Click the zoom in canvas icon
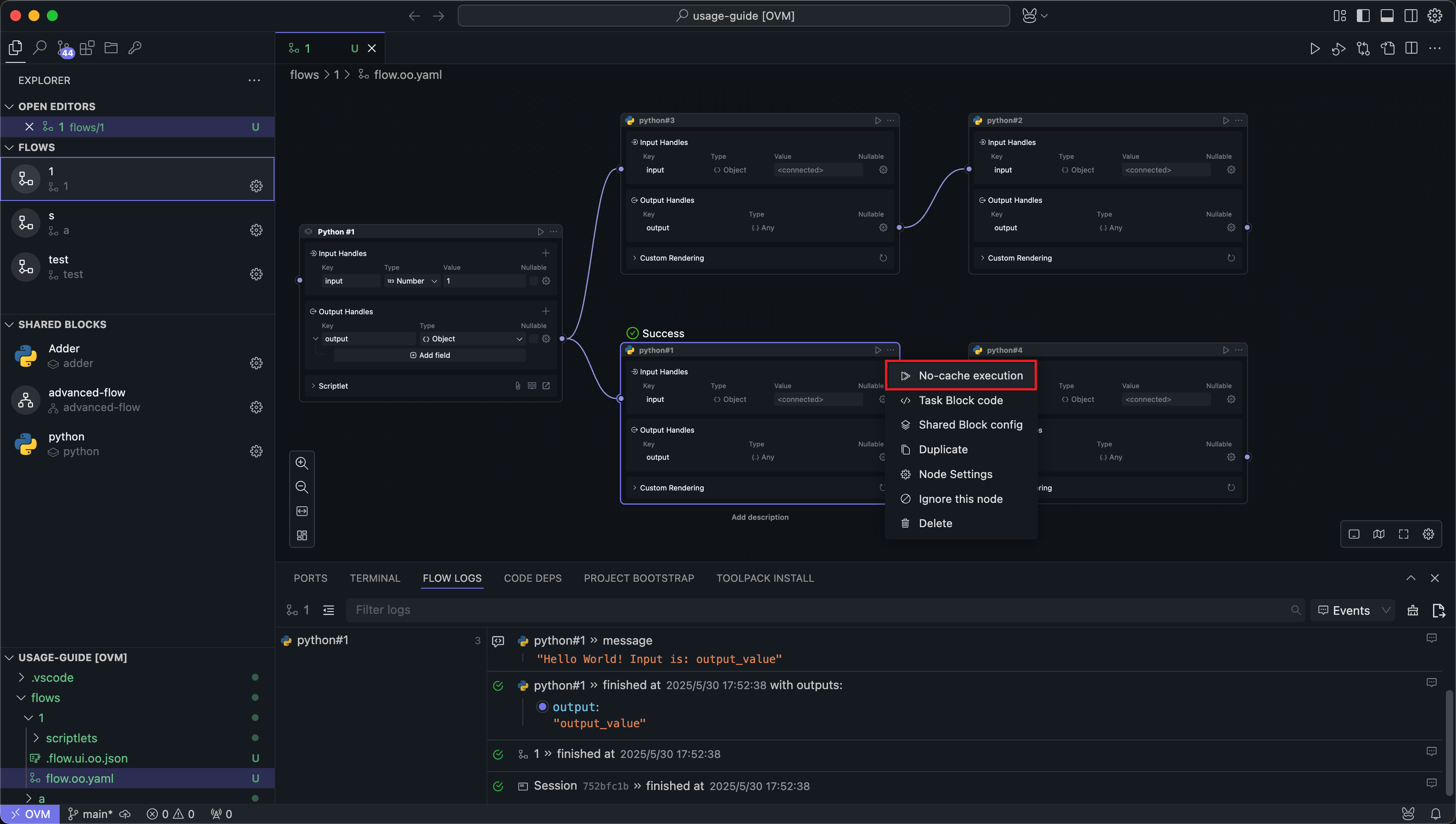1456x824 pixels. tap(302, 463)
